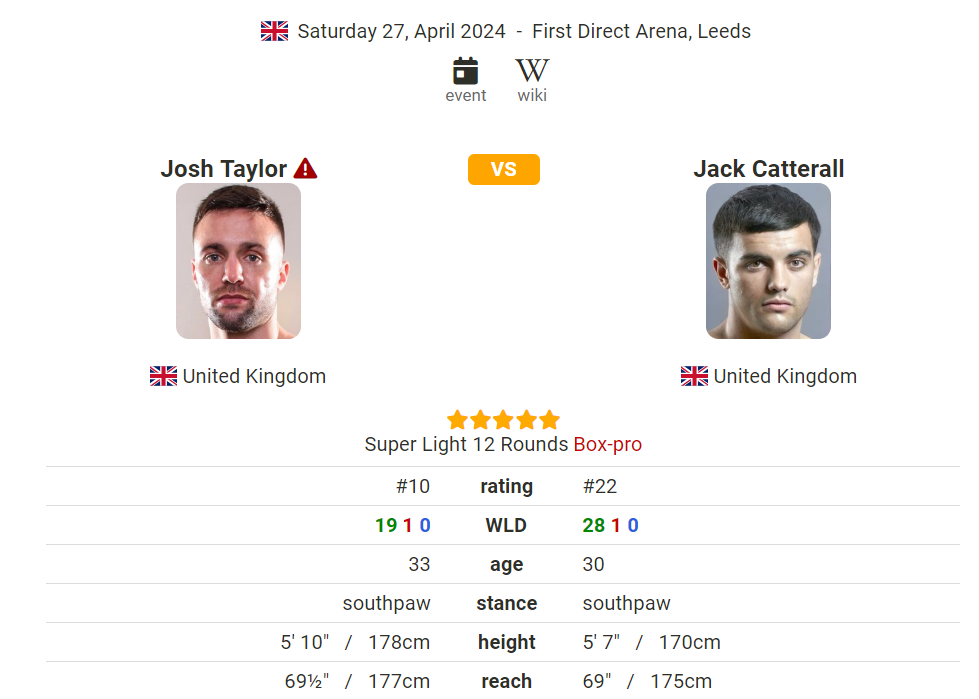Click Jack Catterall's #22 rating
Screen dimensions: 979x699
tap(600, 486)
